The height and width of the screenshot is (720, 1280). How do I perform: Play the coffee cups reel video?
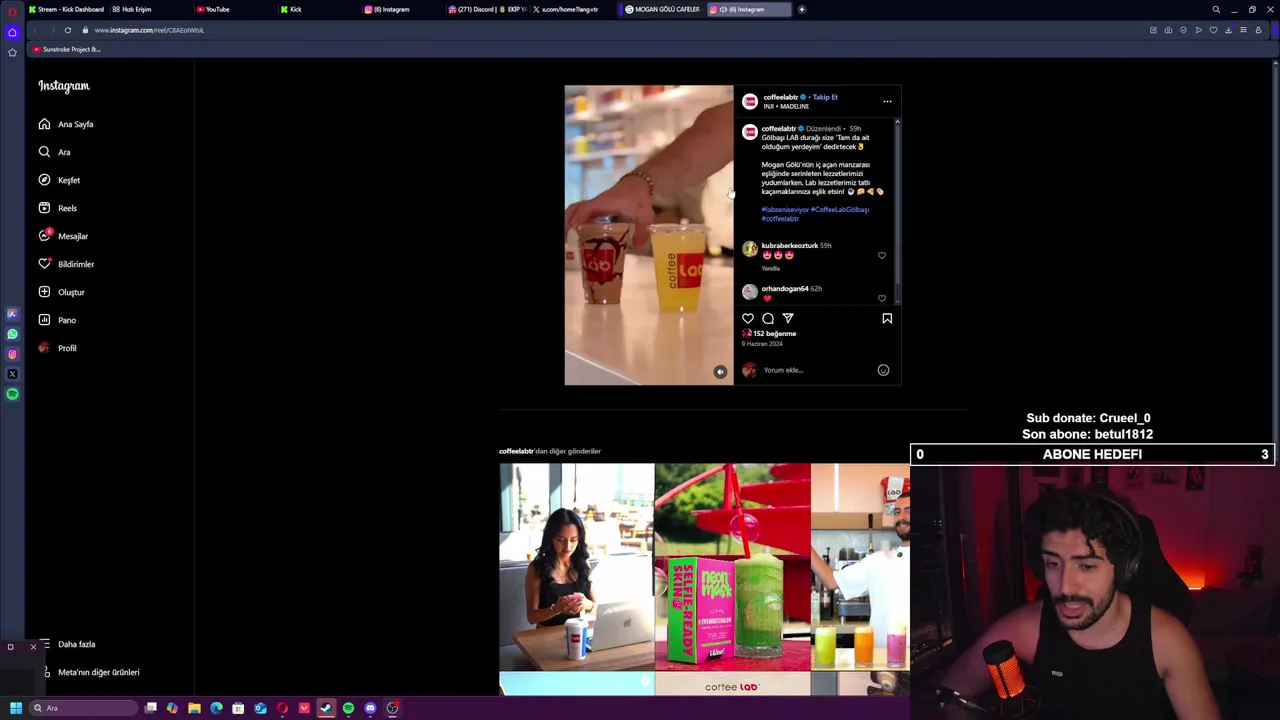(649, 235)
